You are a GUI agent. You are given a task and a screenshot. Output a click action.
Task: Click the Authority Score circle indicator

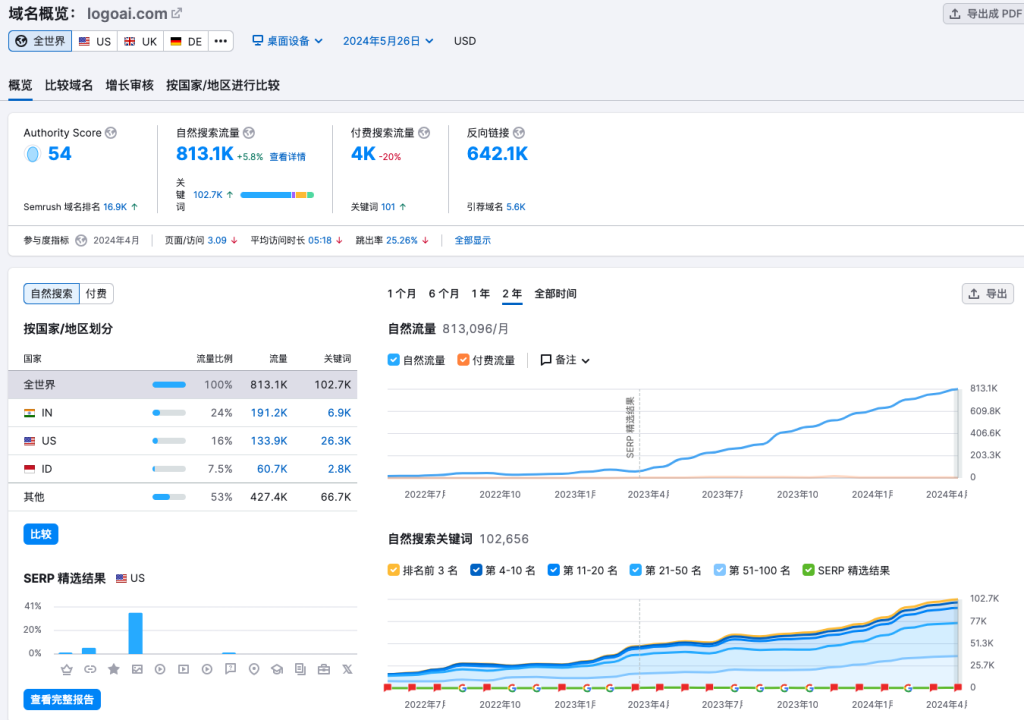pyautogui.click(x=32, y=154)
